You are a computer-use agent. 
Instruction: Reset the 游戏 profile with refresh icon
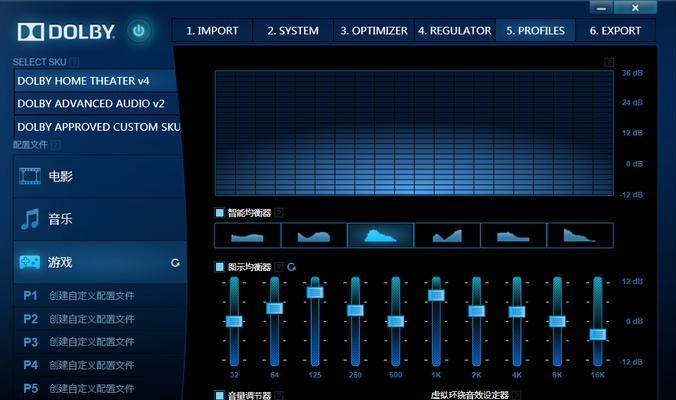point(175,262)
